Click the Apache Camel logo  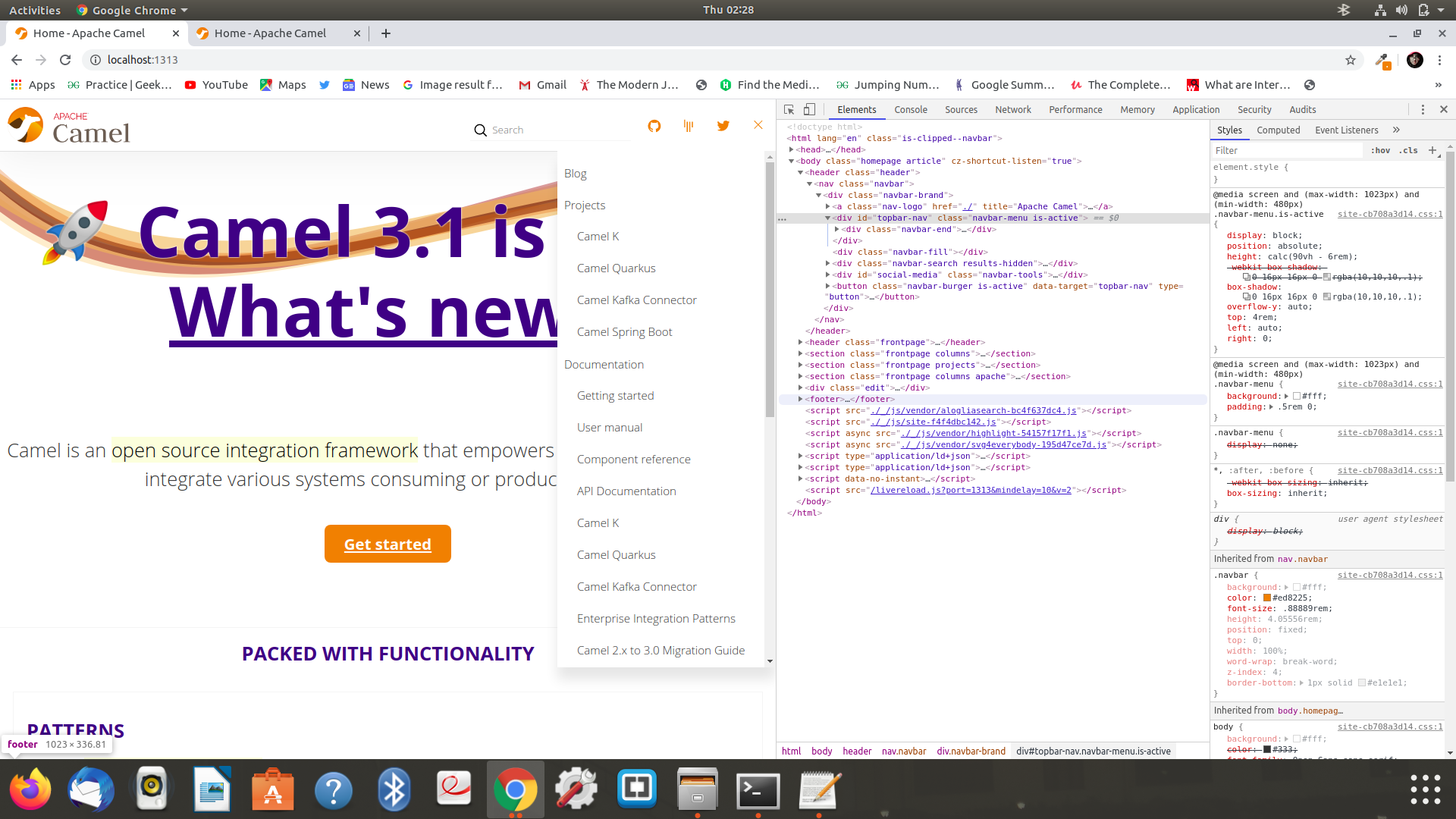click(x=69, y=126)
